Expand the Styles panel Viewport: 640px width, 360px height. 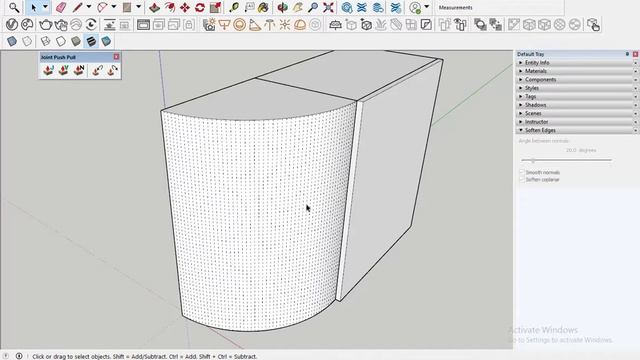576,88
